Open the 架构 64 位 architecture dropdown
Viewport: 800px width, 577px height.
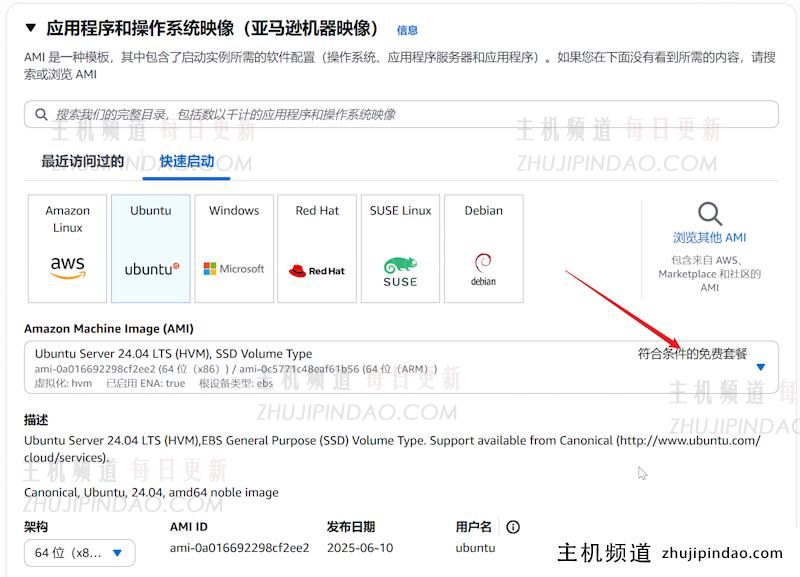(80, 553)
